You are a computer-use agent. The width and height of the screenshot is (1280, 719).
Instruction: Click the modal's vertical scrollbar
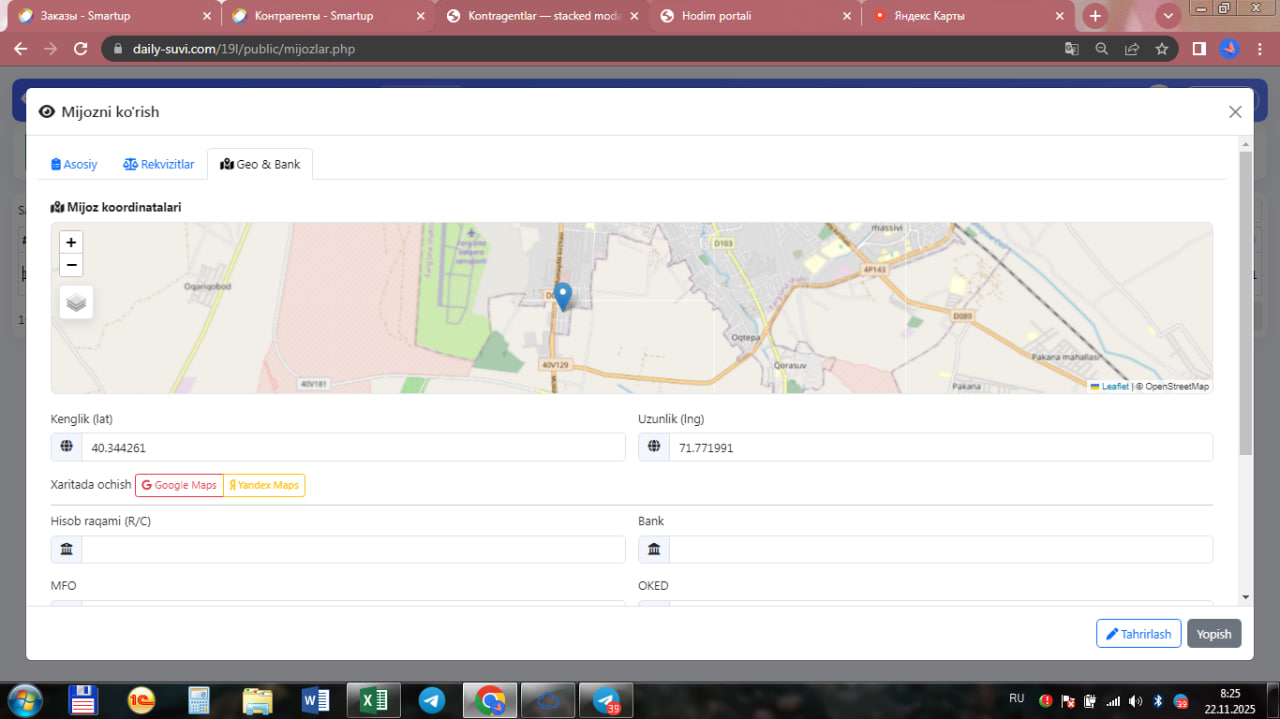point(1245,300)
